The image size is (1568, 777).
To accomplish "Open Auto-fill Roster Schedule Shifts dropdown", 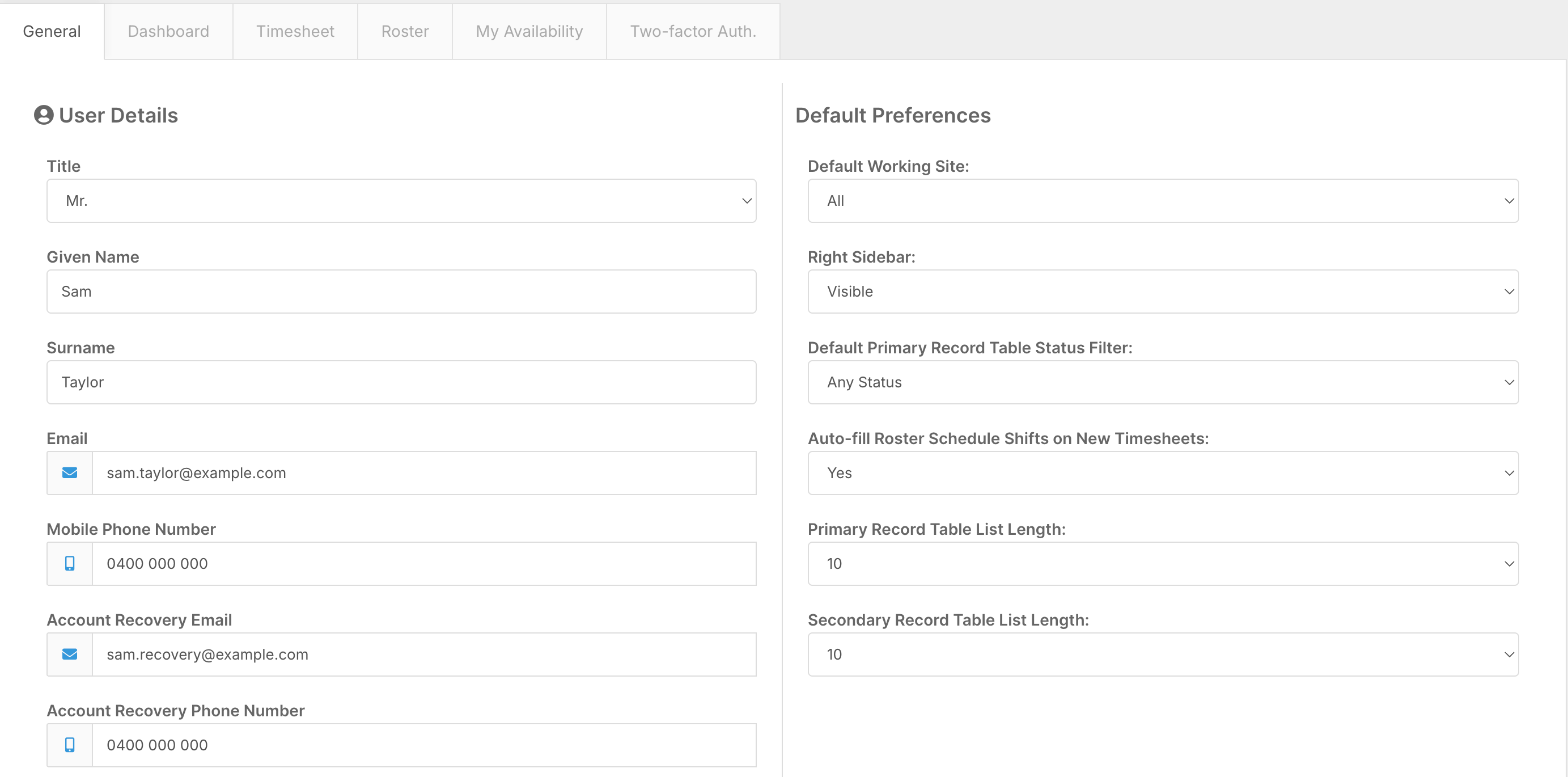I will pyautogui.click(x=1163, y=473).
